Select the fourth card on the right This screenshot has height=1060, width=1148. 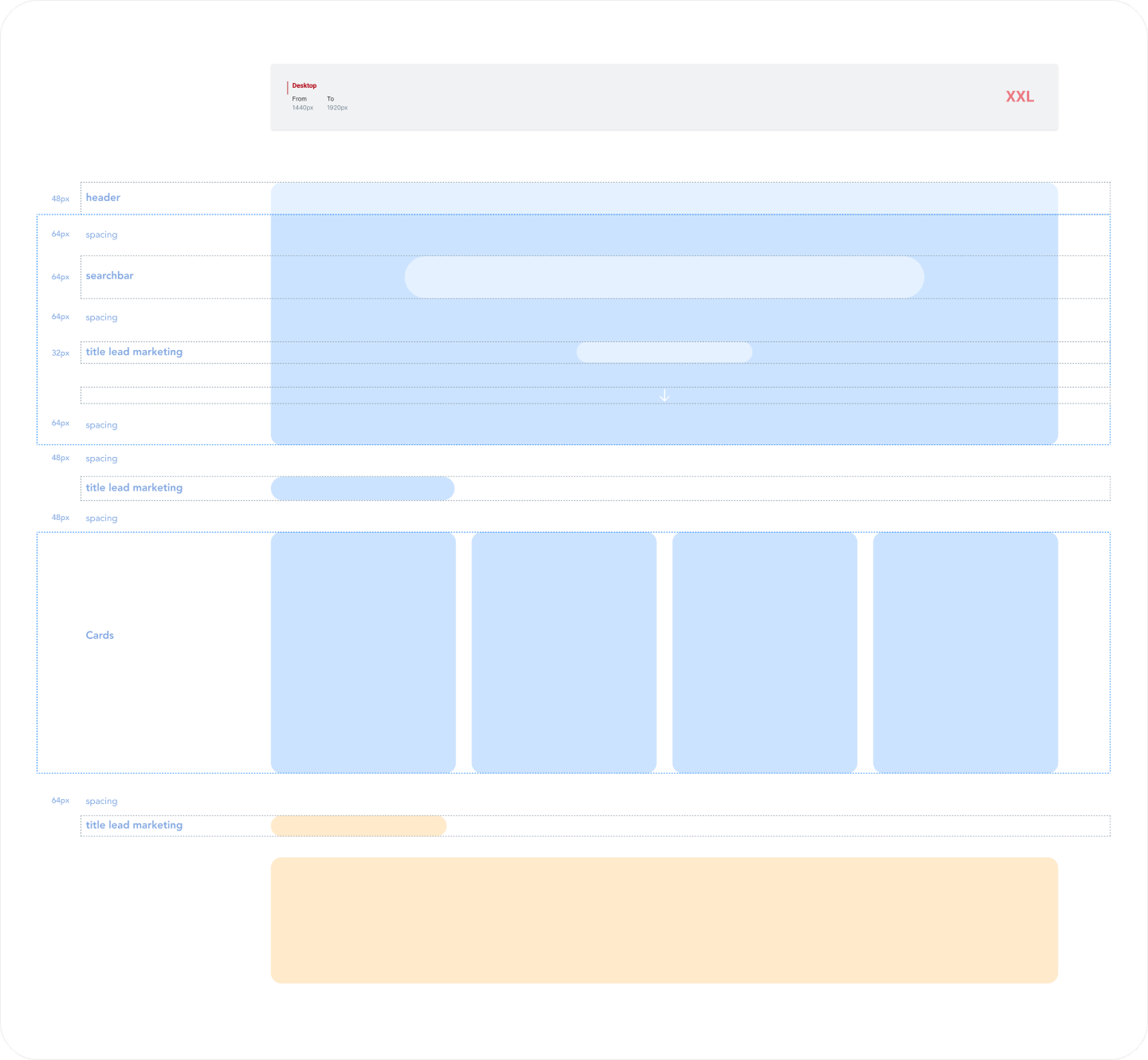965,652
